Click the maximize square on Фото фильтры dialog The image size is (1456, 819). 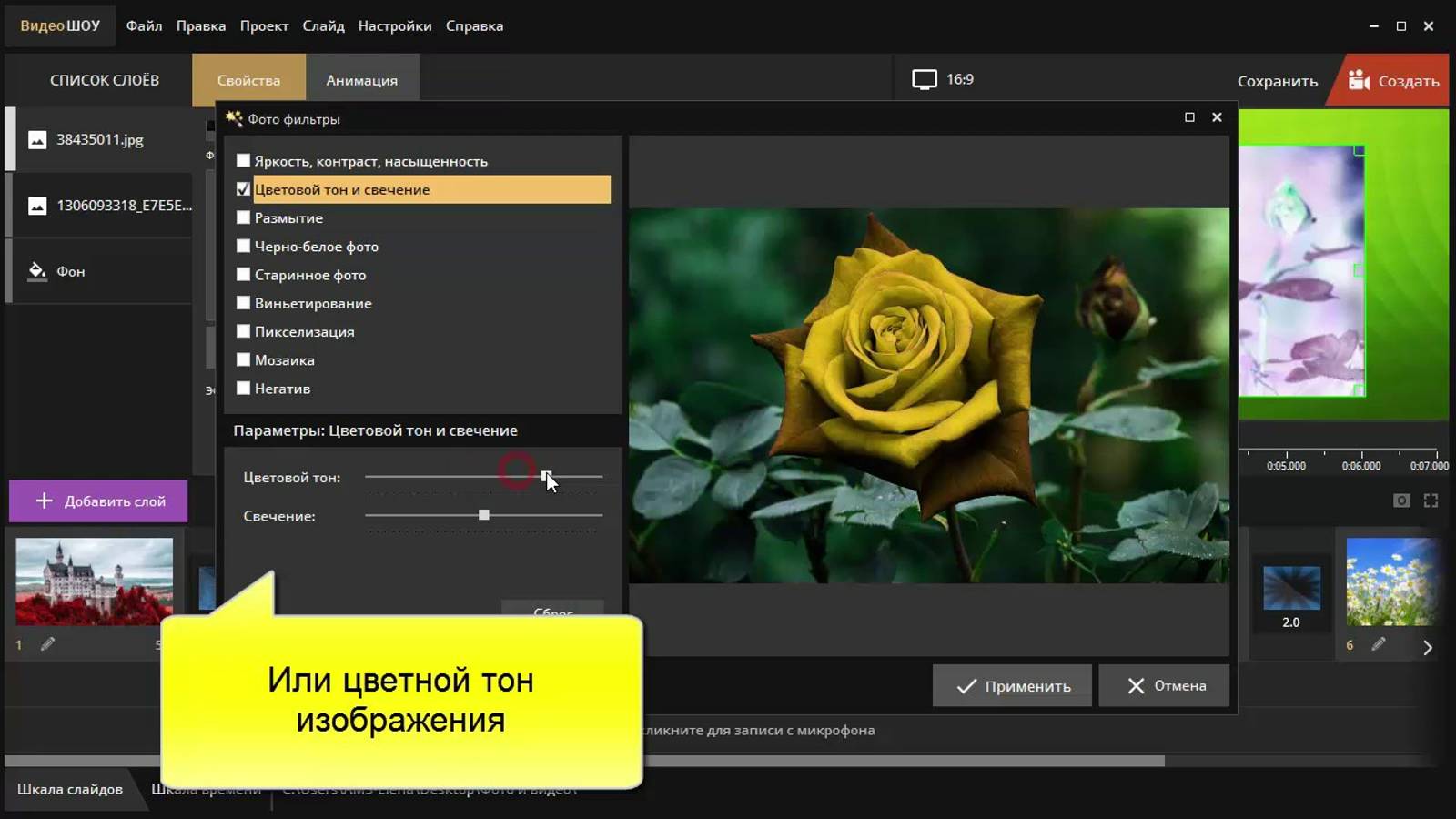(1188, 117)
